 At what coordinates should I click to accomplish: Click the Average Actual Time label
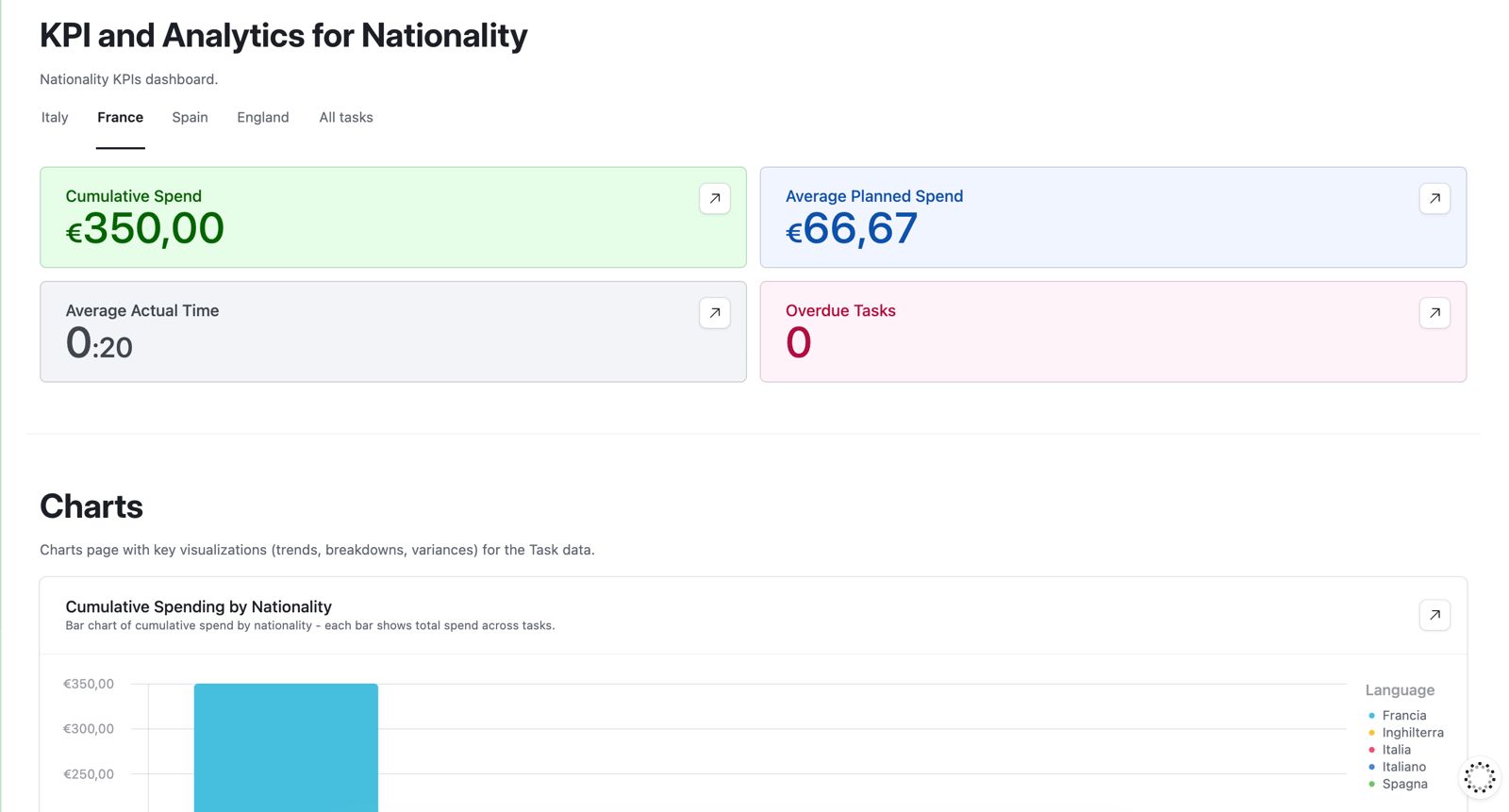(x=142, y=310)
